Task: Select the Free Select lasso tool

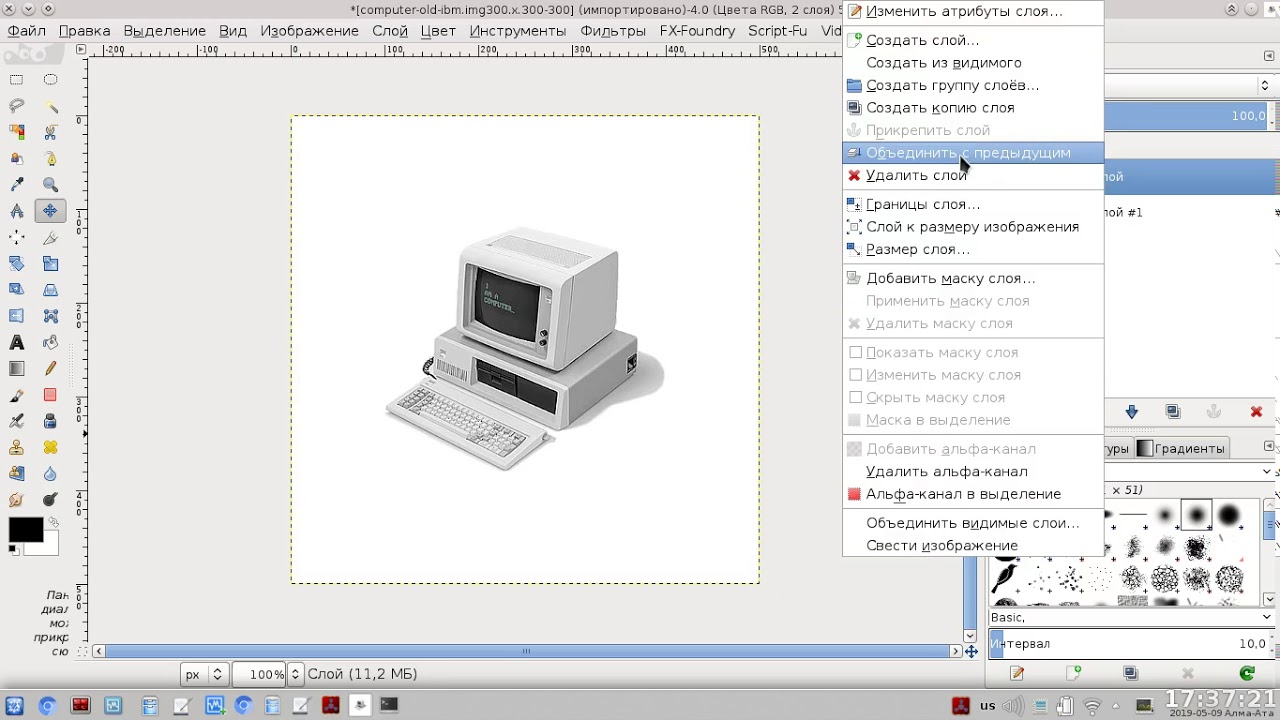Action: click(x=17, y=106)
